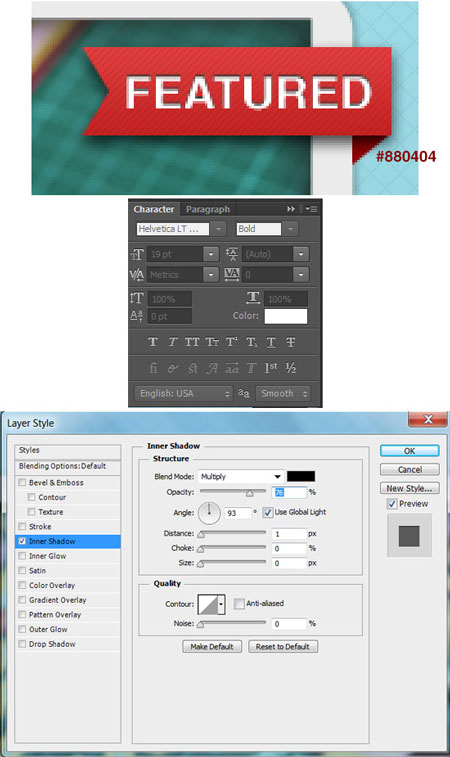450x757 pixels.
Task: Click Reset to Default button
Action: pos(283,647)
